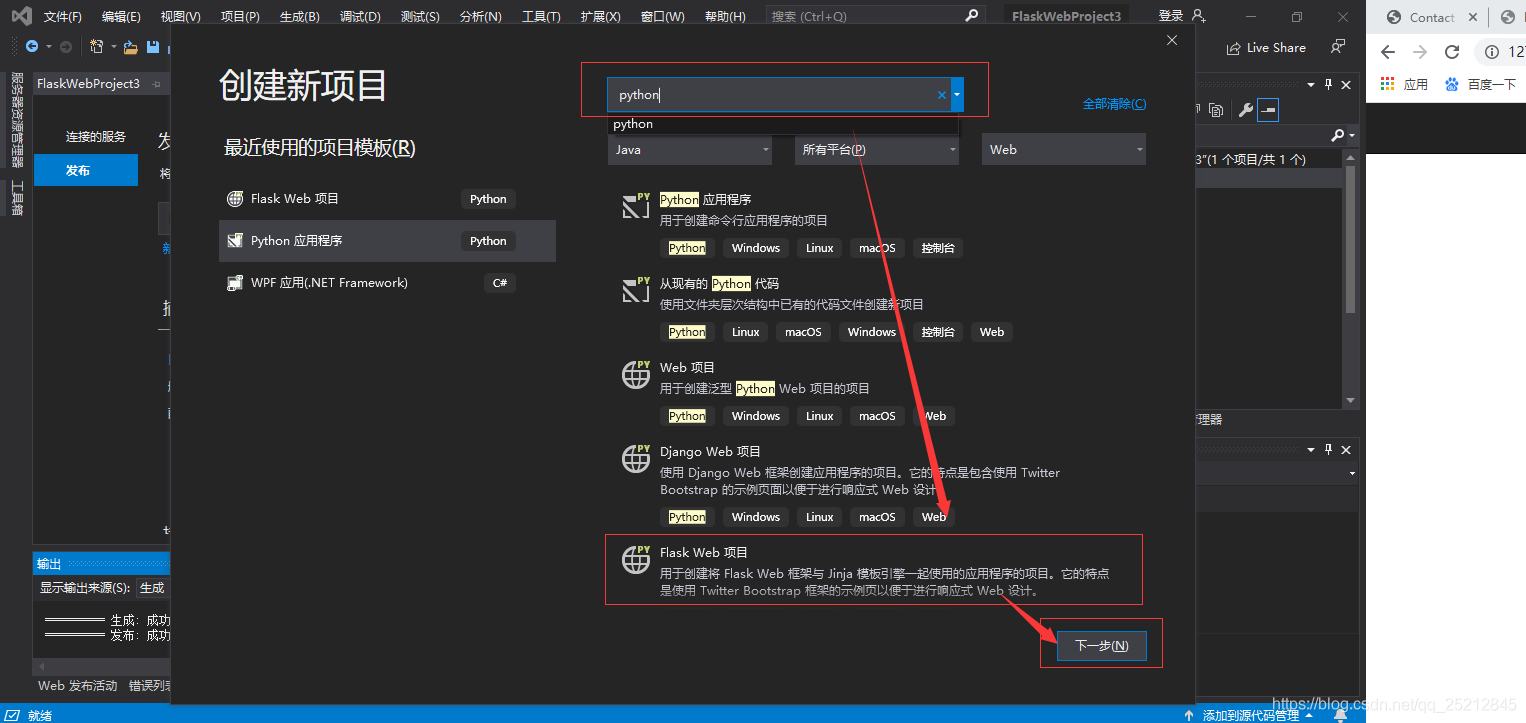Open the output source dropdown showing 生成
1526x723 pixels.
(x=153, y=588)
